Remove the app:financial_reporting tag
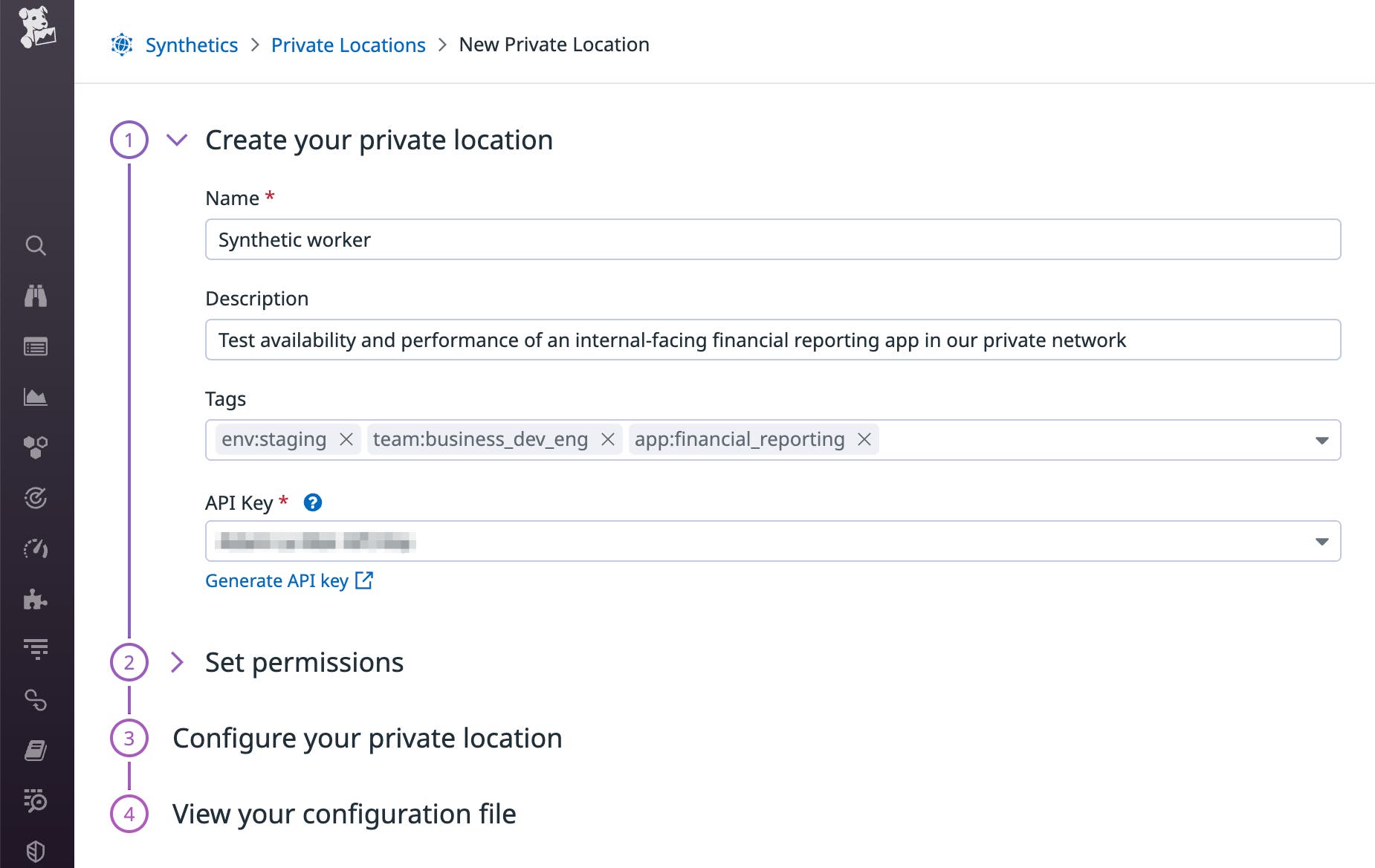Screen dimensions: 1375x868 point(864,439)
